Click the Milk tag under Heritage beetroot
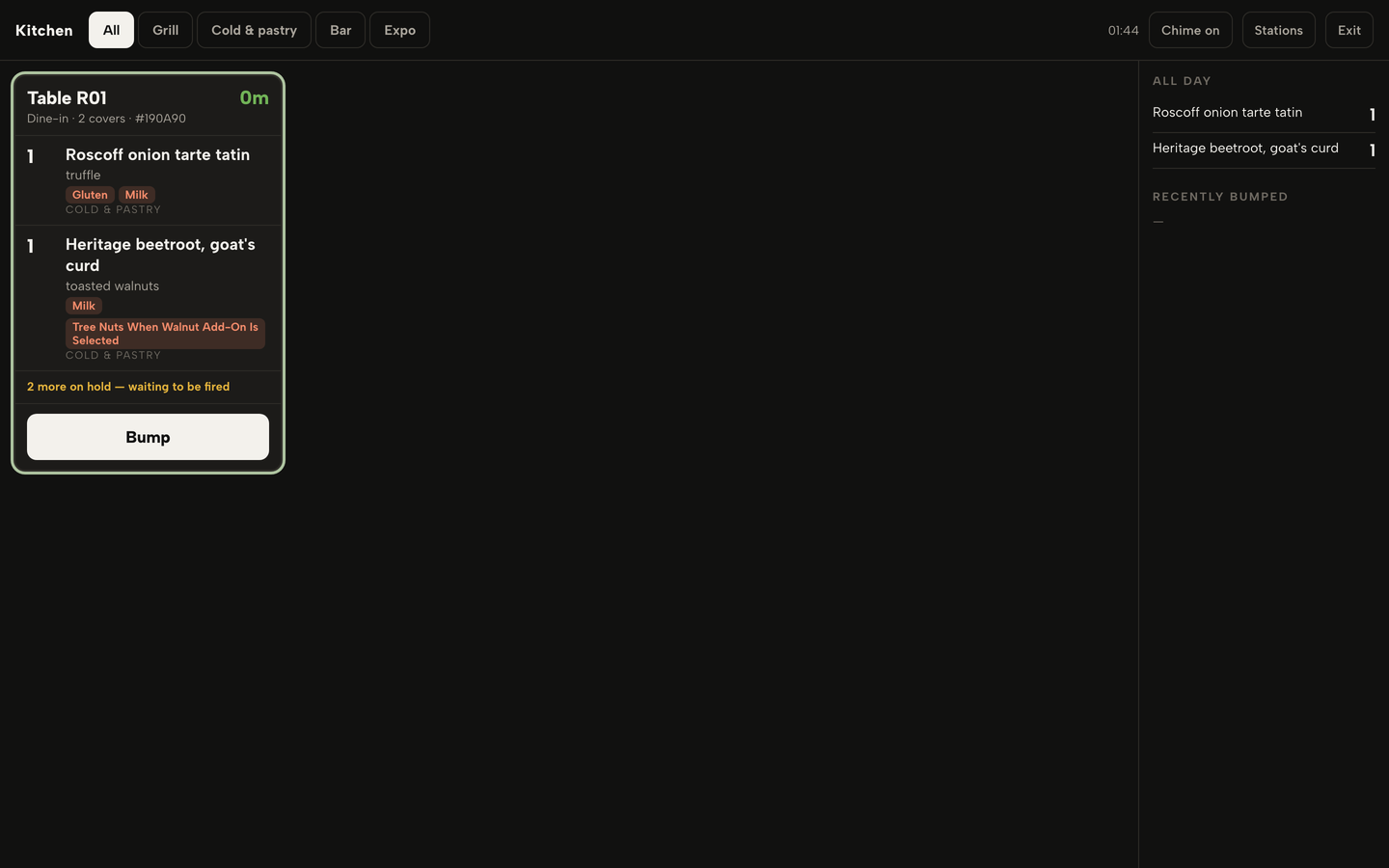 point(84,306)
